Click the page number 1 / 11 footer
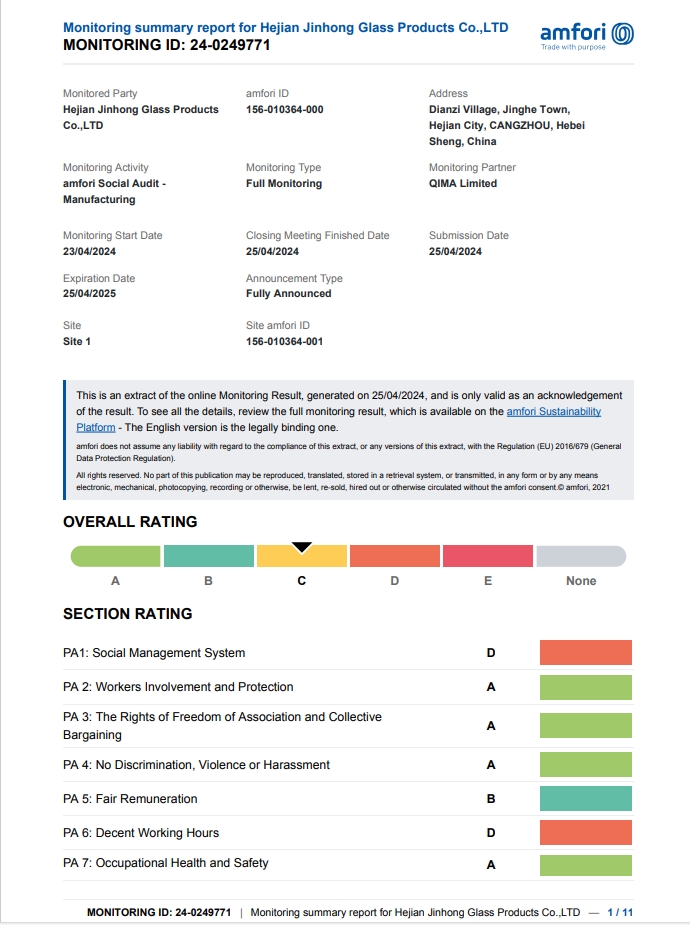This screenshot has width=690, height=925. (x=620, y=912)
